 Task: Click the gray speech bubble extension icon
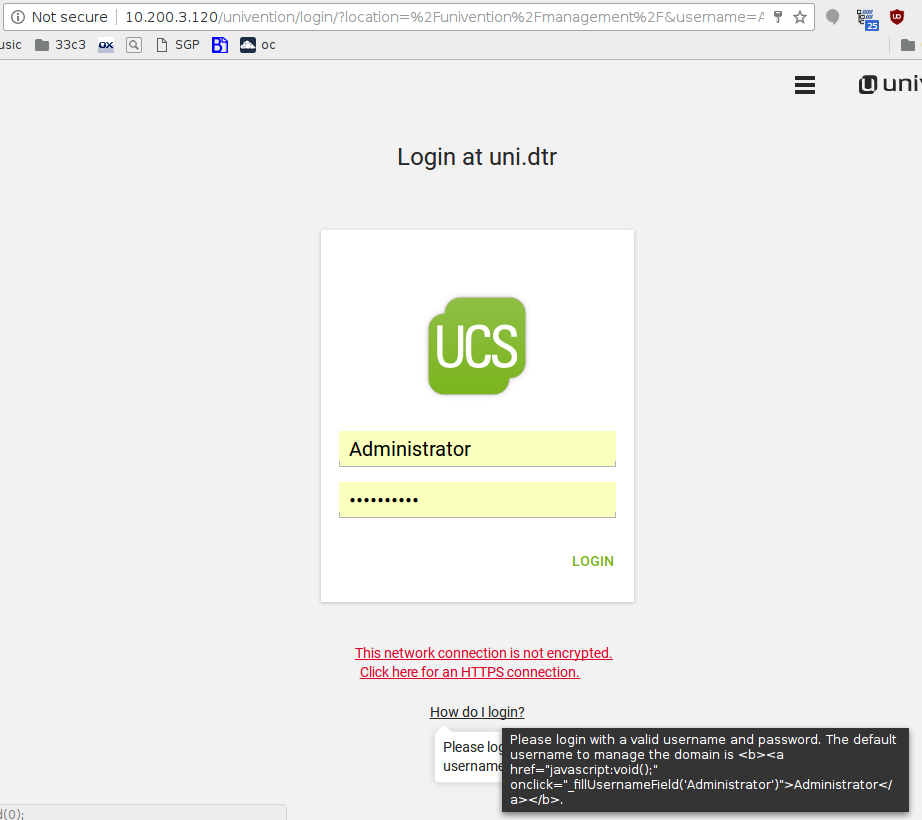(x=832, y=17)
